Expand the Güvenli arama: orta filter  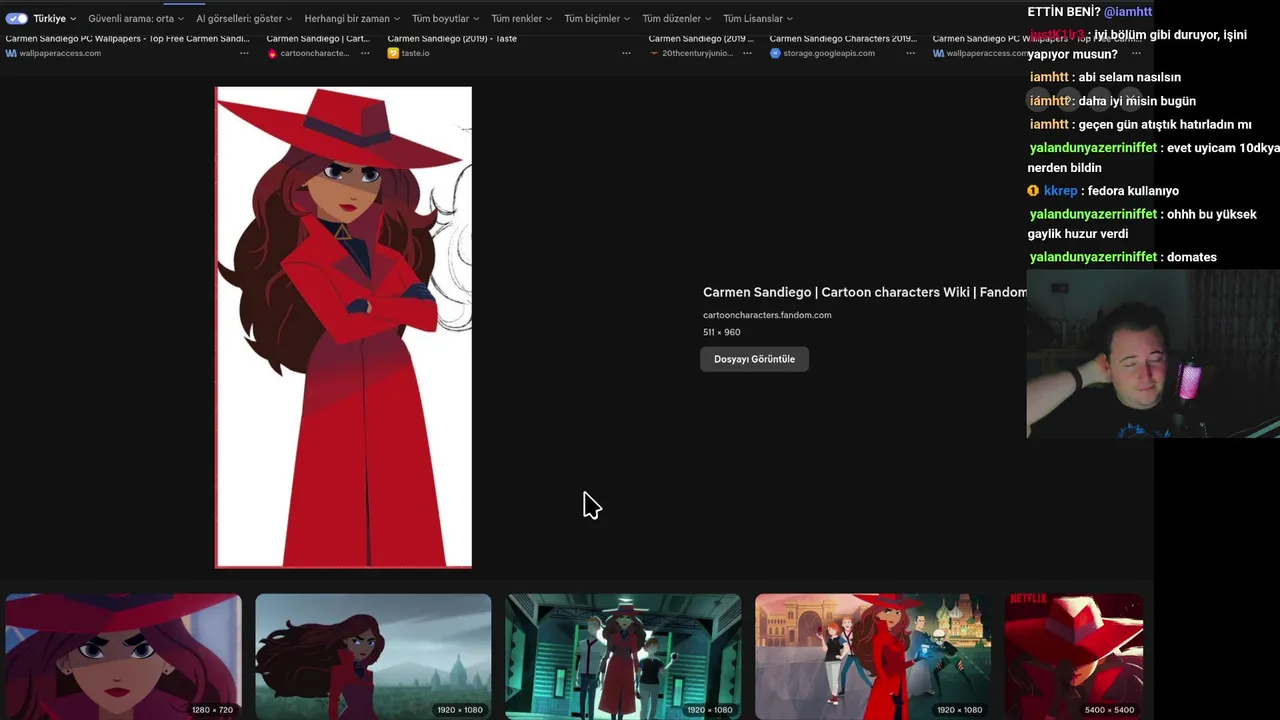[136, 18]
